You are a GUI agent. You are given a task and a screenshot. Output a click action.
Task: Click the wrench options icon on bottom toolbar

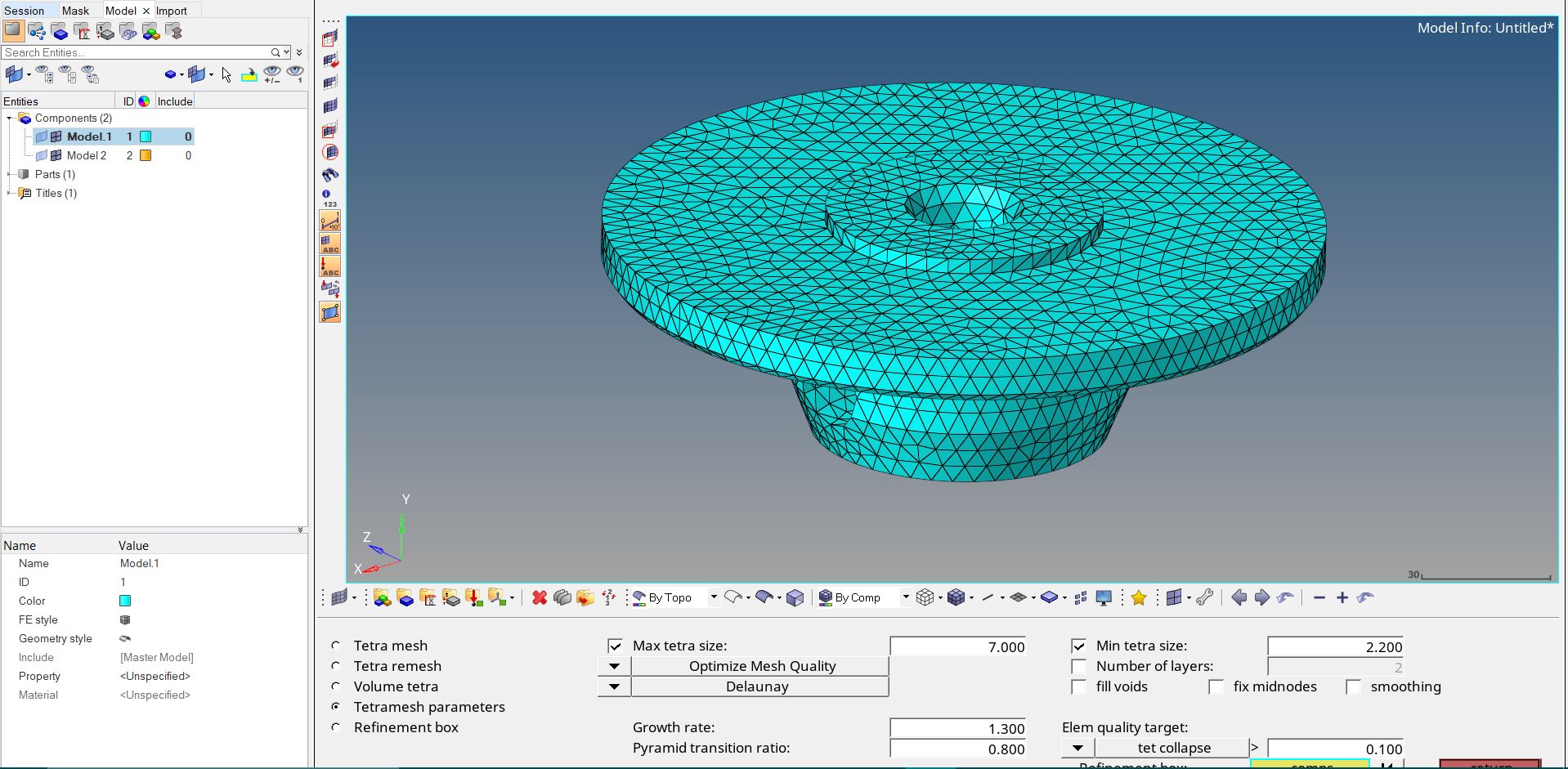(1204, 597)
